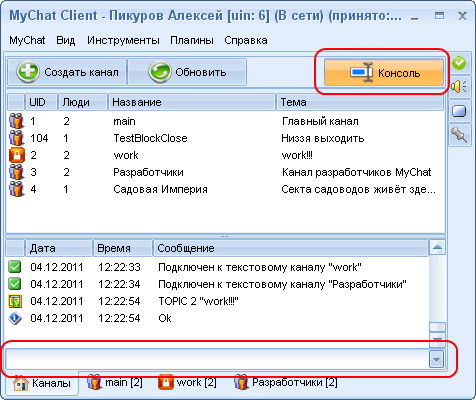Click the blue info icon beside Ok
The width and height of the screenshot is (476, 400).
pos(15,318)
